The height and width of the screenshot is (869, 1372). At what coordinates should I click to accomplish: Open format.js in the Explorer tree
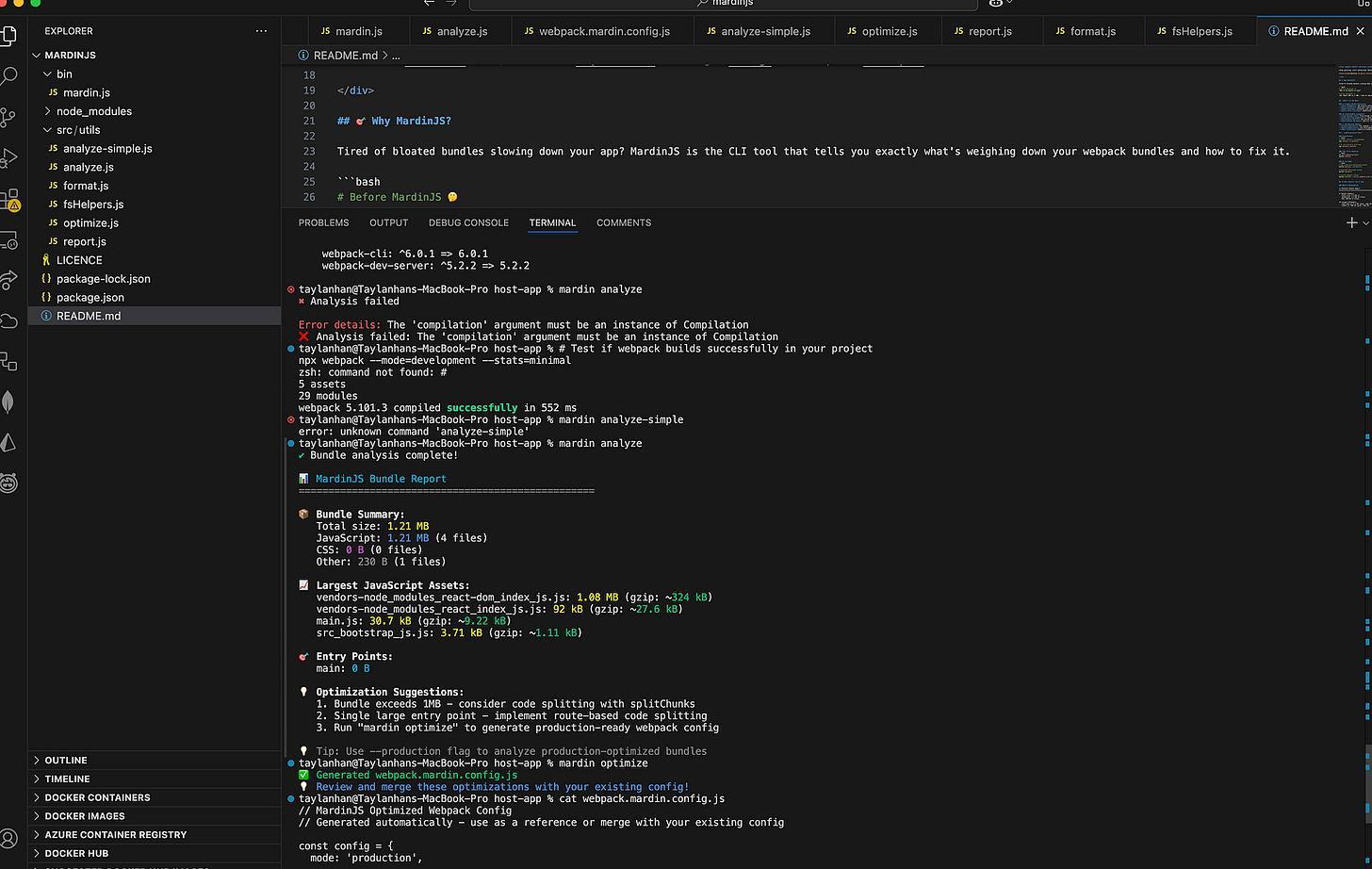point(155,186)
